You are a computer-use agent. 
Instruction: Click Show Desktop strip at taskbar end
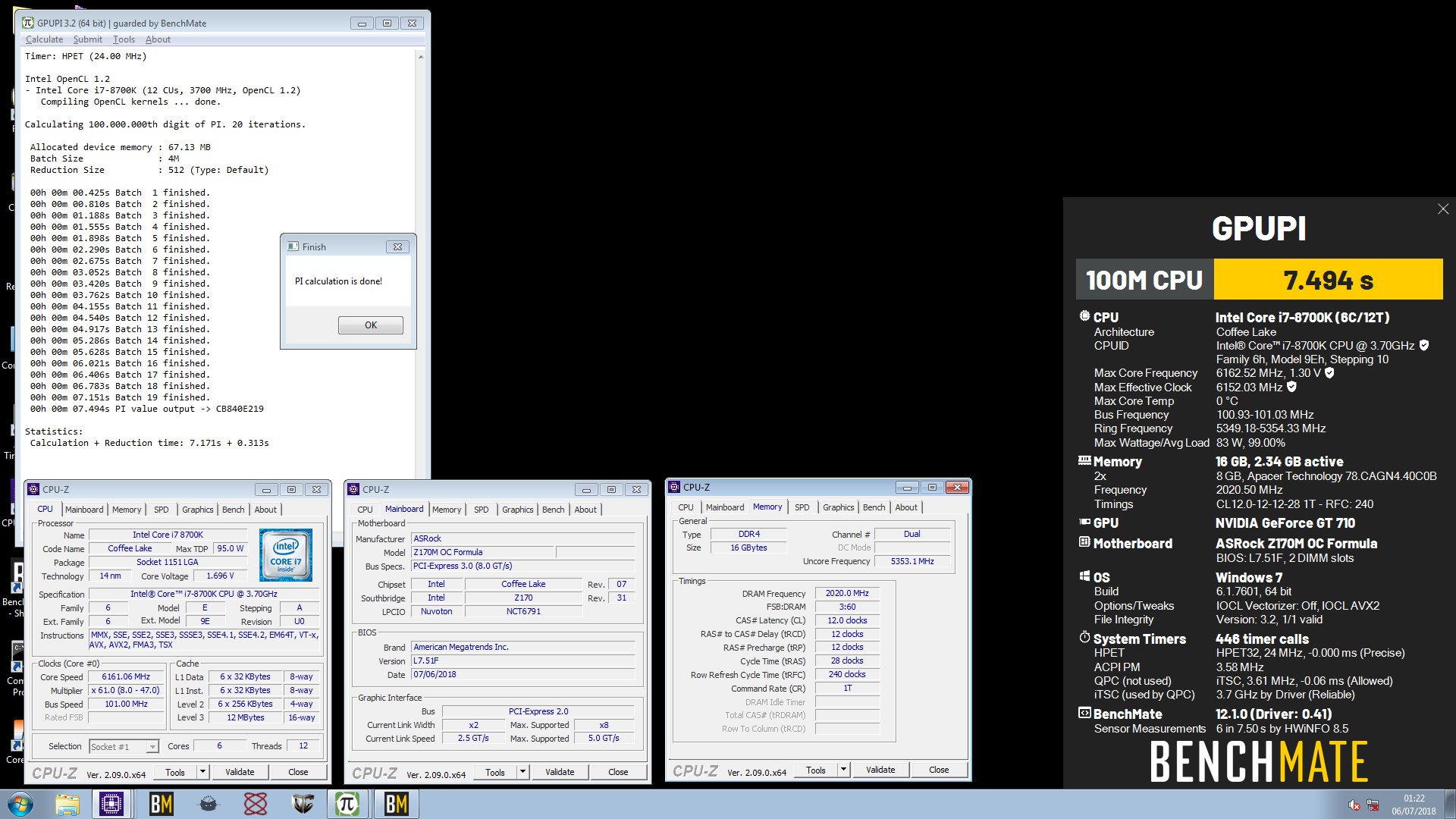(1450, 804)
